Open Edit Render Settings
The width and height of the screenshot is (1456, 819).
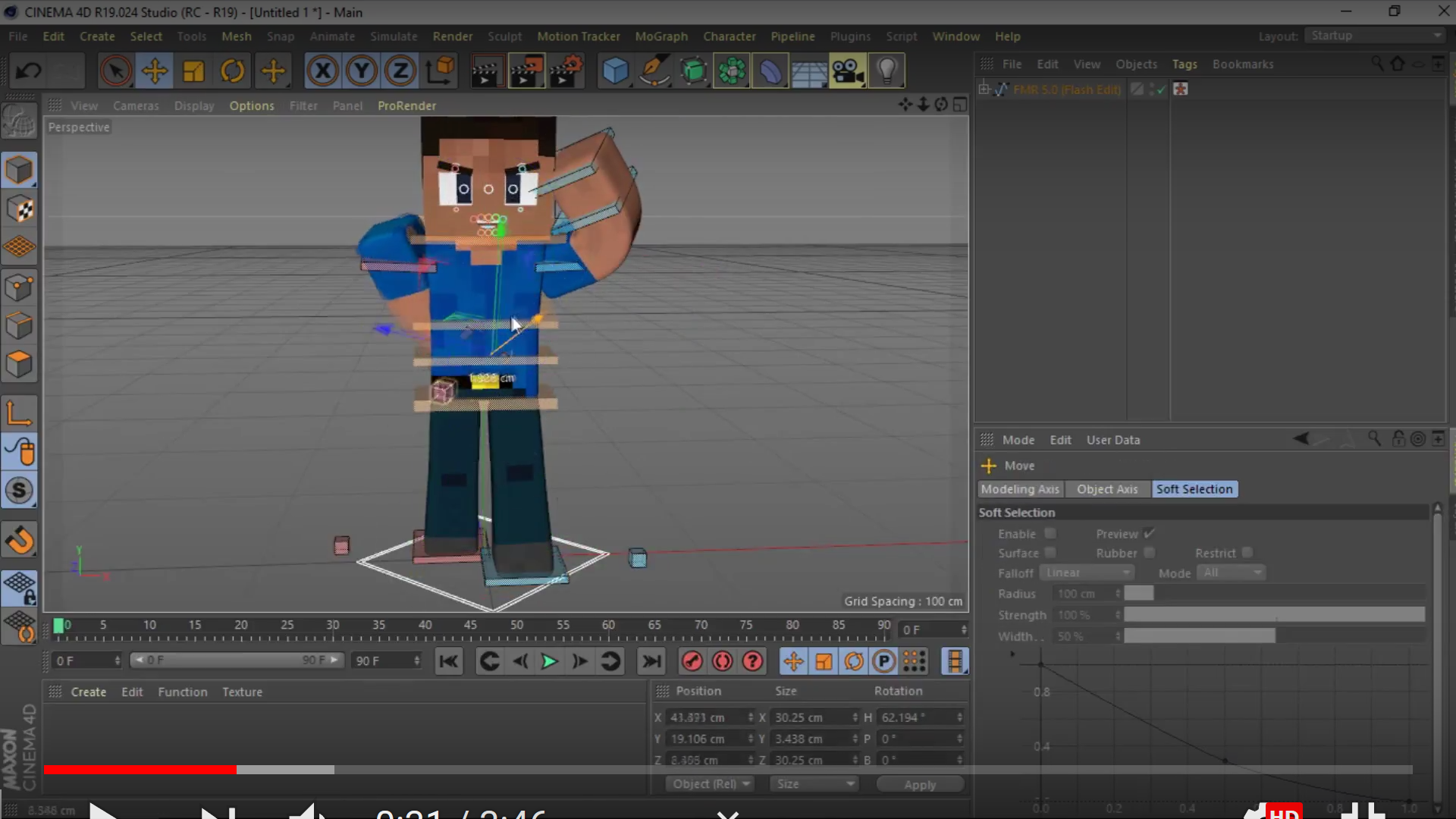pyautogui.click(x=566, y=71)
